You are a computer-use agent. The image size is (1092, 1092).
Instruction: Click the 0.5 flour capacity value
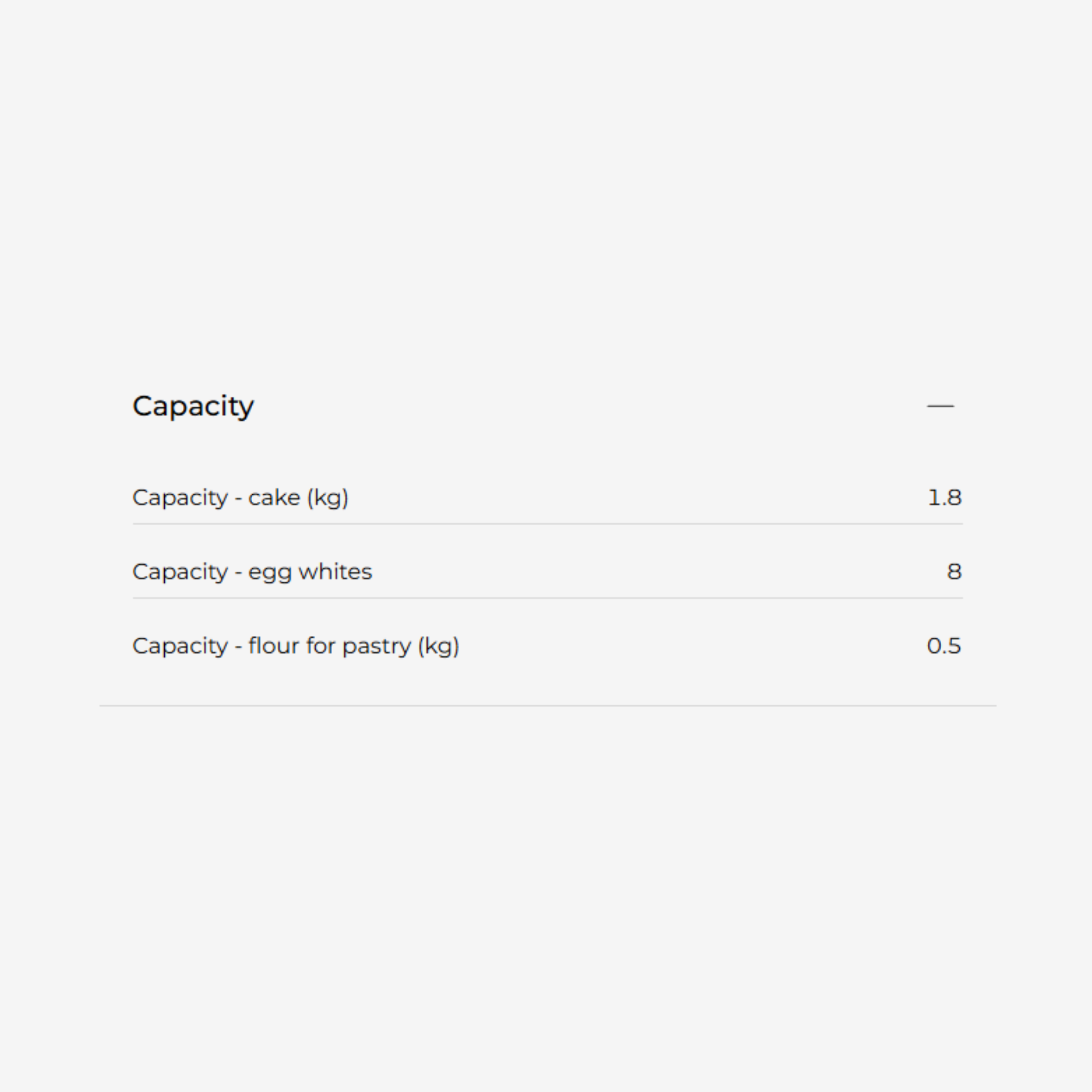[x=944, y=646]
